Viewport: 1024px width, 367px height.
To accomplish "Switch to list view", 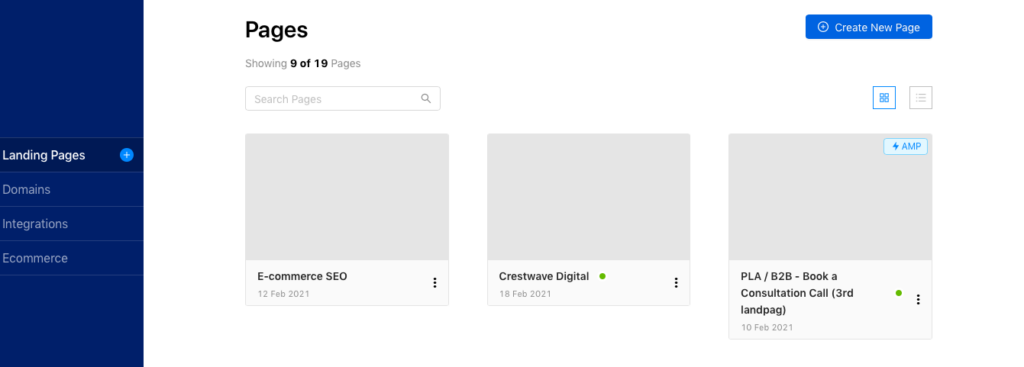I will (x=921, y=97).
